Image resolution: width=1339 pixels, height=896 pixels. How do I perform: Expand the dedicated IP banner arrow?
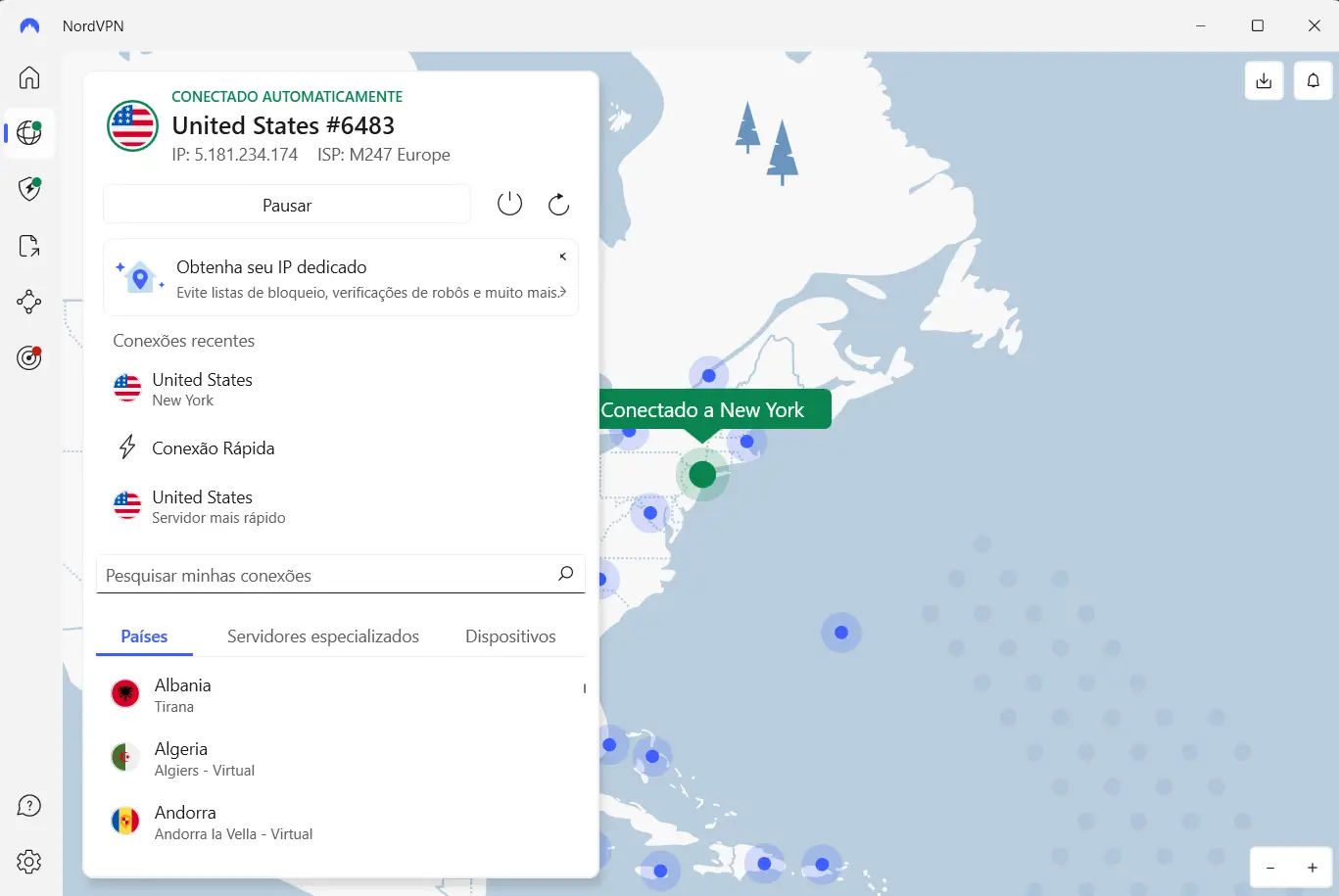click(x=563, y=292)
